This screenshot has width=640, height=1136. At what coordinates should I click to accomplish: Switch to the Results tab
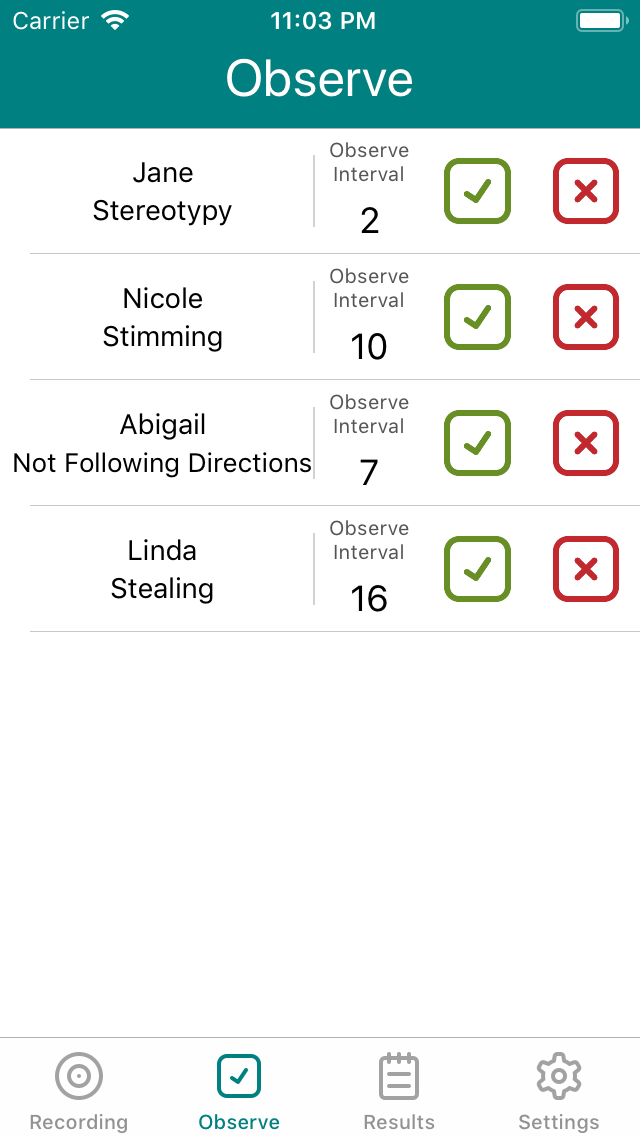click(399, 1092)
